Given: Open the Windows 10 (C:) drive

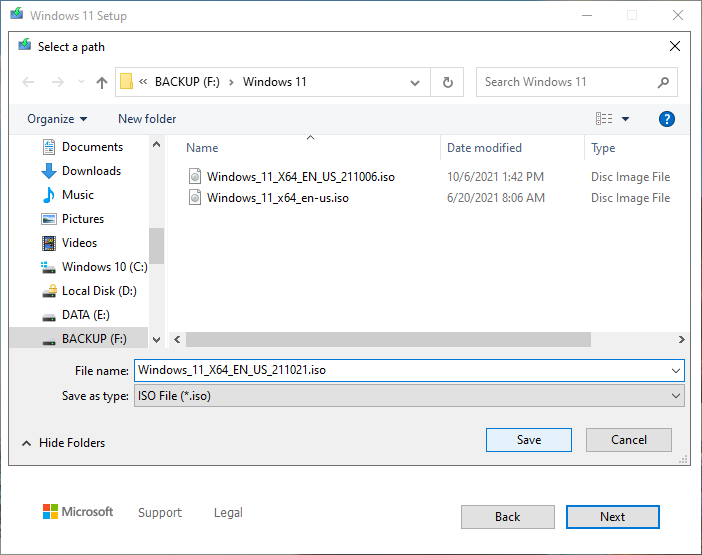Looking at the screenshot, I should 104,267.
